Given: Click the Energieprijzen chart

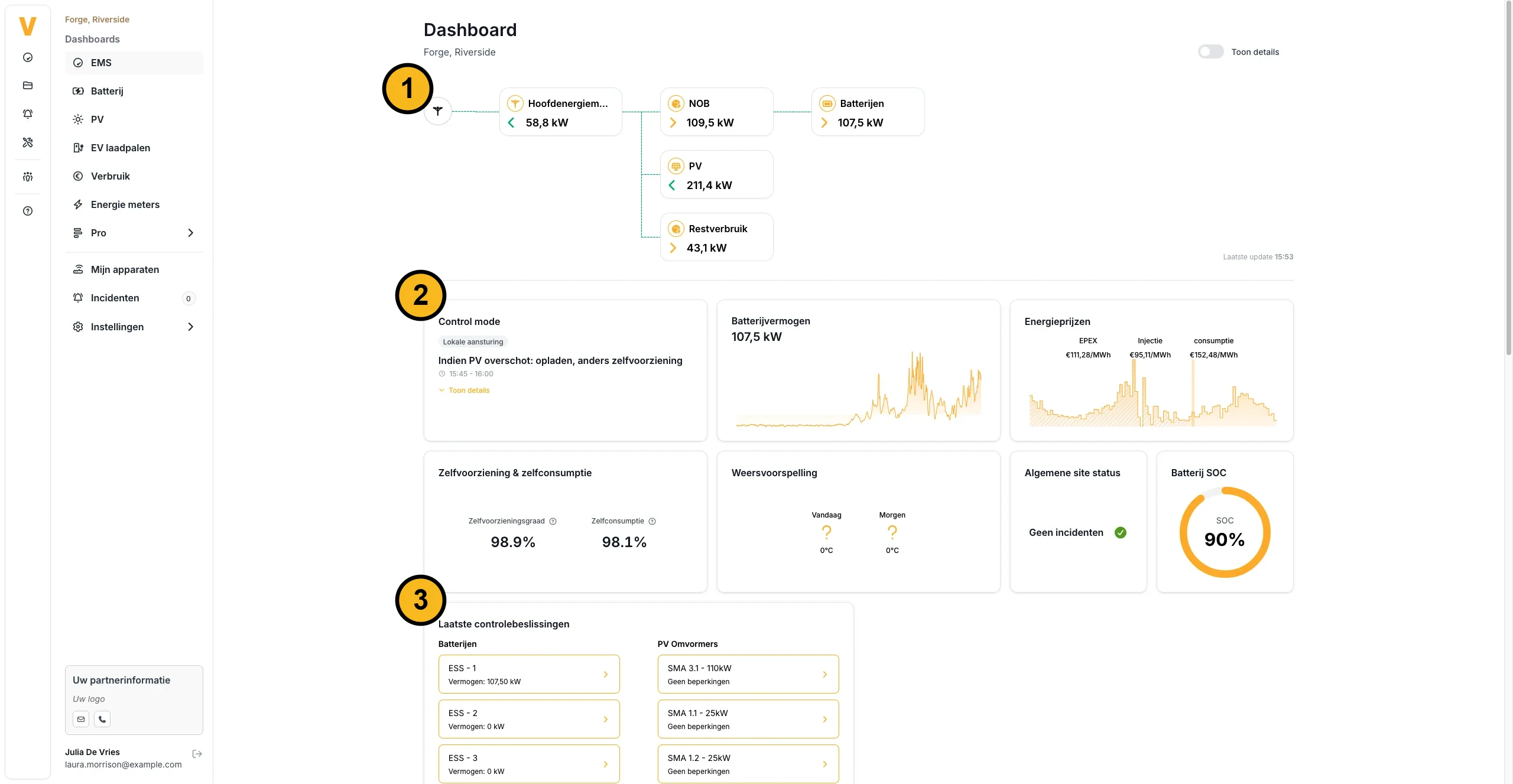Looking at the screenshot, I should click(1152, 392).
